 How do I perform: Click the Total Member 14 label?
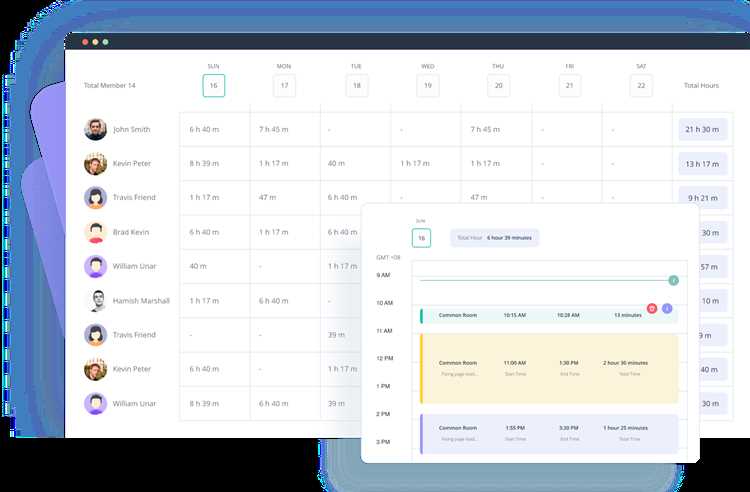(110, 86)
